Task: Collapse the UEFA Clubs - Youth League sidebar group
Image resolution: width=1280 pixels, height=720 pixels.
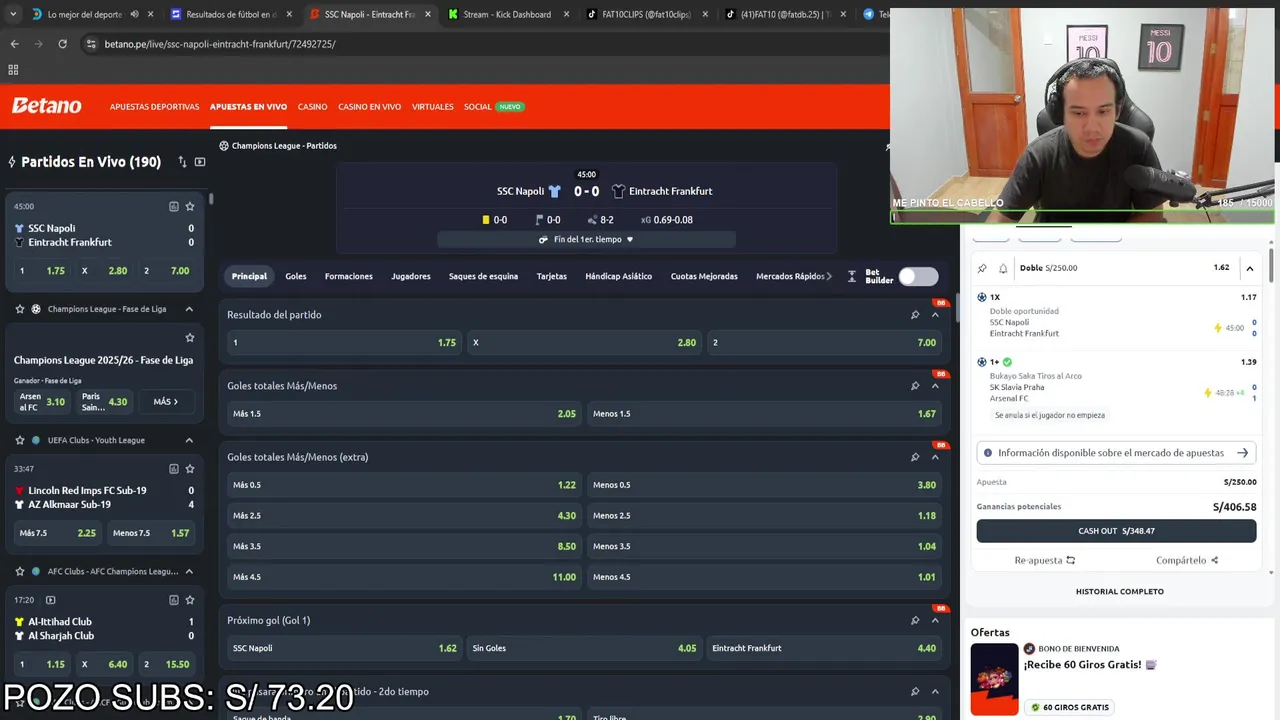Action: click(x=189, y=440)
